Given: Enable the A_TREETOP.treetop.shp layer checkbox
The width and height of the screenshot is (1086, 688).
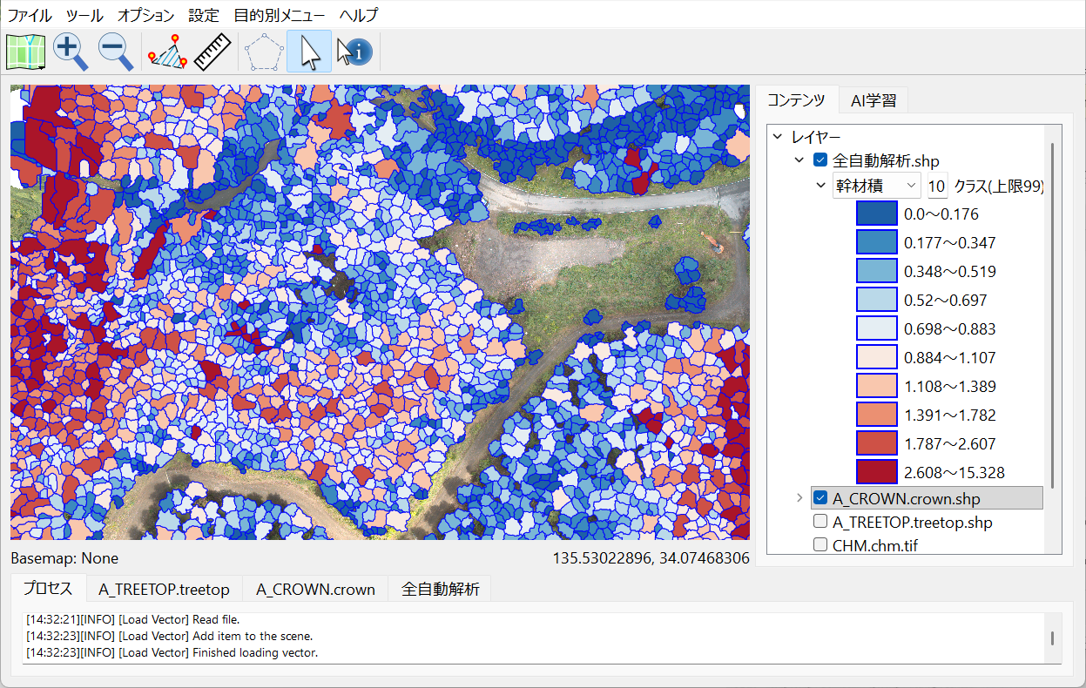Looking at the screenshot, I should point(821,522).
